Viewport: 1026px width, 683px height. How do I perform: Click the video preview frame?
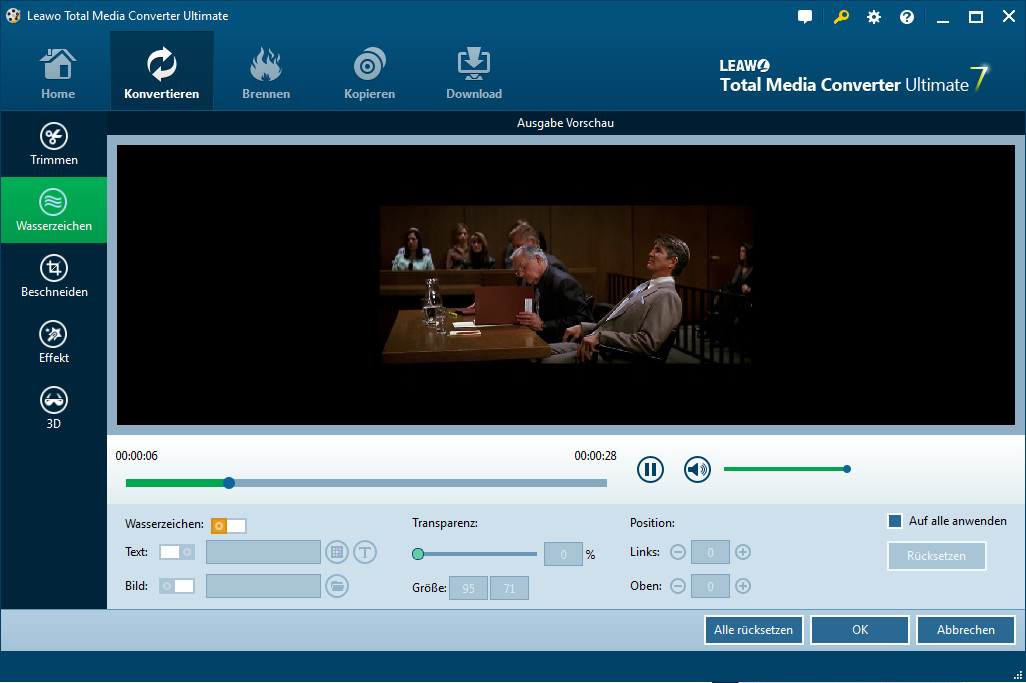(x=566, y=285)
